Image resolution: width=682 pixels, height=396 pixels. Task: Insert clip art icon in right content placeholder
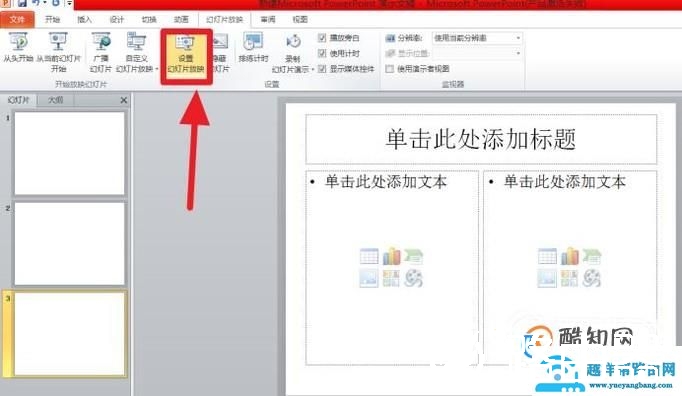tap(569, 279)
